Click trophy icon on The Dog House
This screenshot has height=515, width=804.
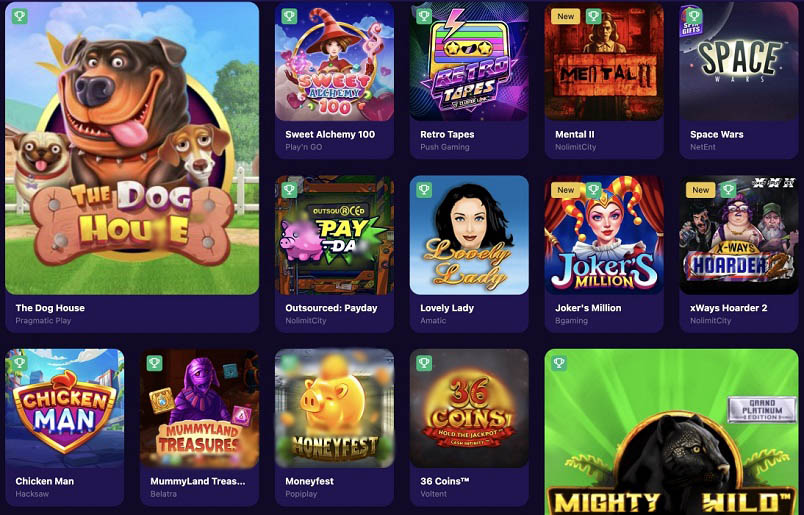tap(20, 16)
